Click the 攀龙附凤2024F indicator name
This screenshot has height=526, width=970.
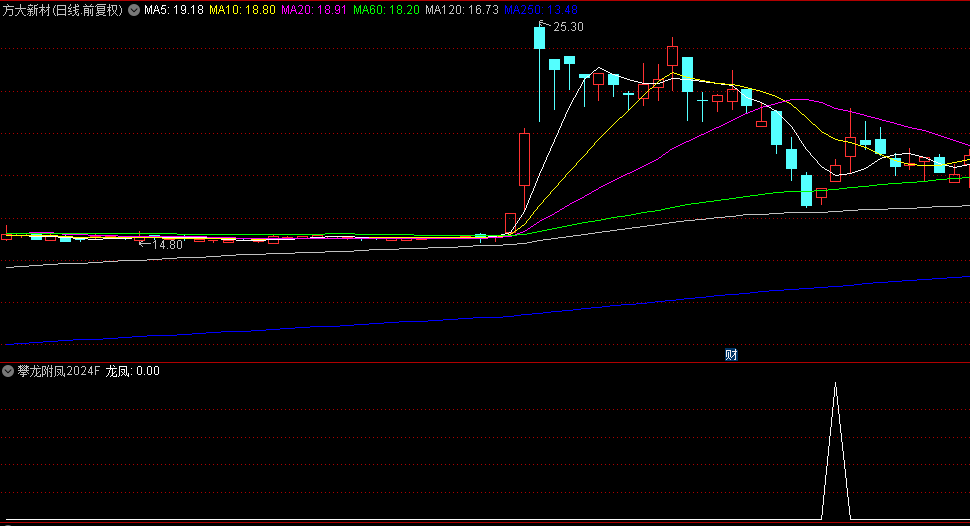point(59,371)
